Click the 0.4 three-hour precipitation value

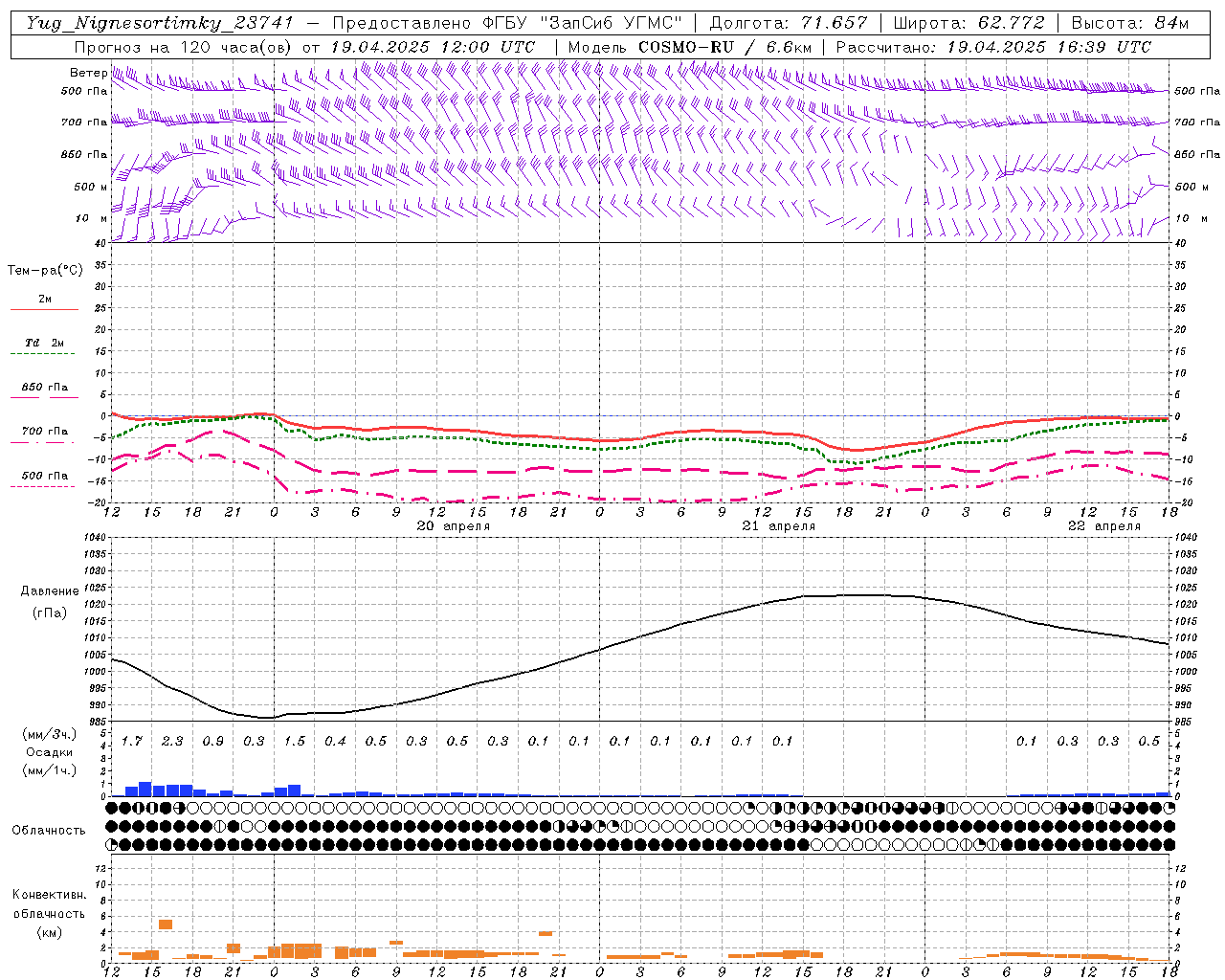(x=335, y=742)
